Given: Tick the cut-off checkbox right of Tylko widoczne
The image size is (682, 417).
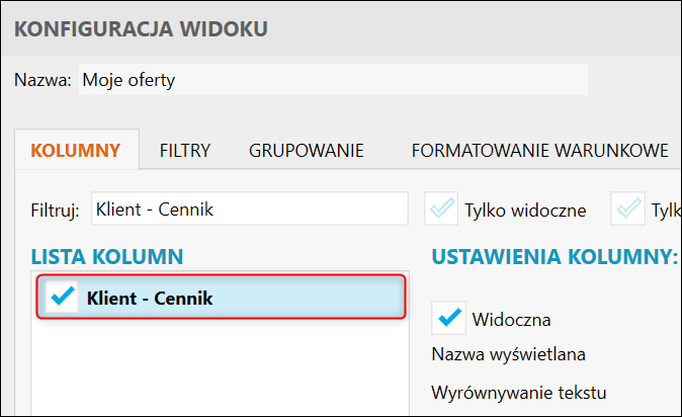Looking at the screenshot, I should 630,209.
